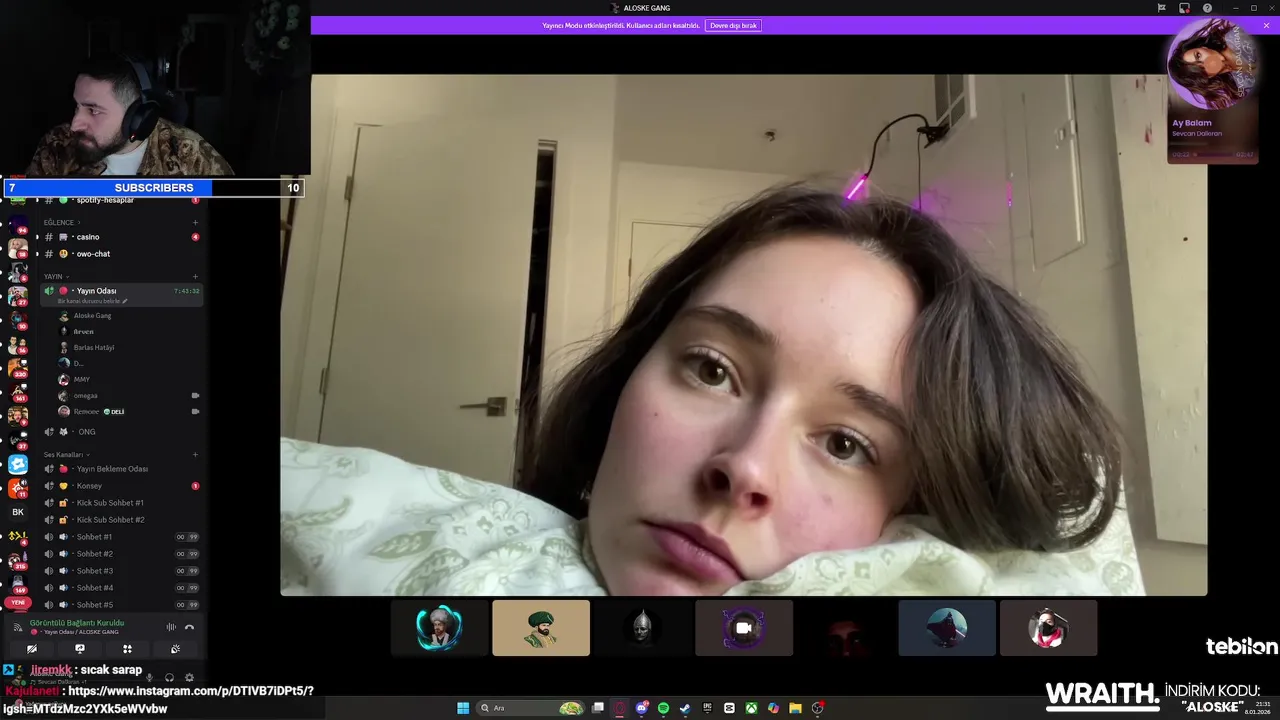Viewport: 1280px width, 720px height.
Task: Toggle noise suppression waveform icon
Action: coord(171,627)
